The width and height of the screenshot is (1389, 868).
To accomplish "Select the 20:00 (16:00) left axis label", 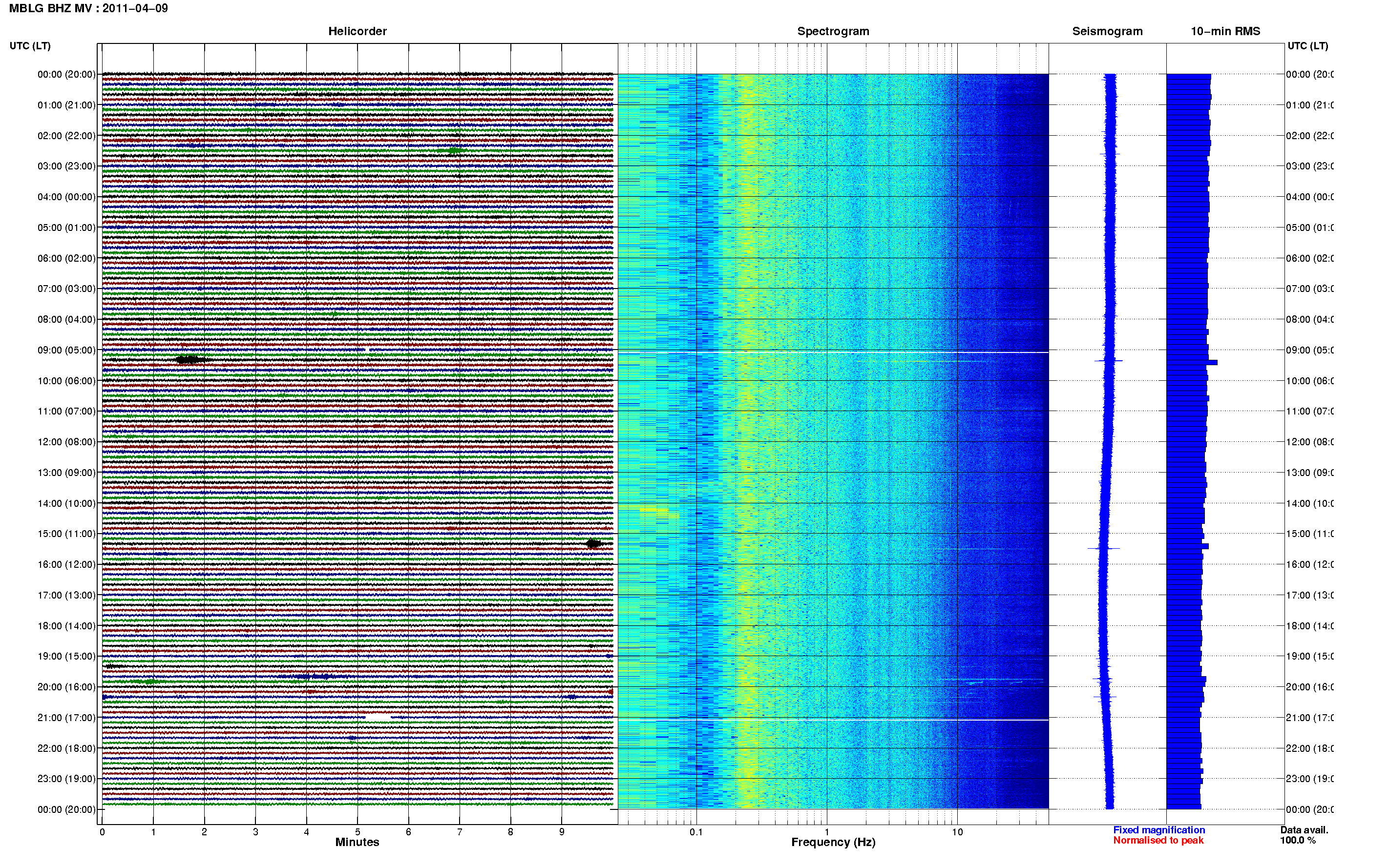I will (x=66, y=686).
